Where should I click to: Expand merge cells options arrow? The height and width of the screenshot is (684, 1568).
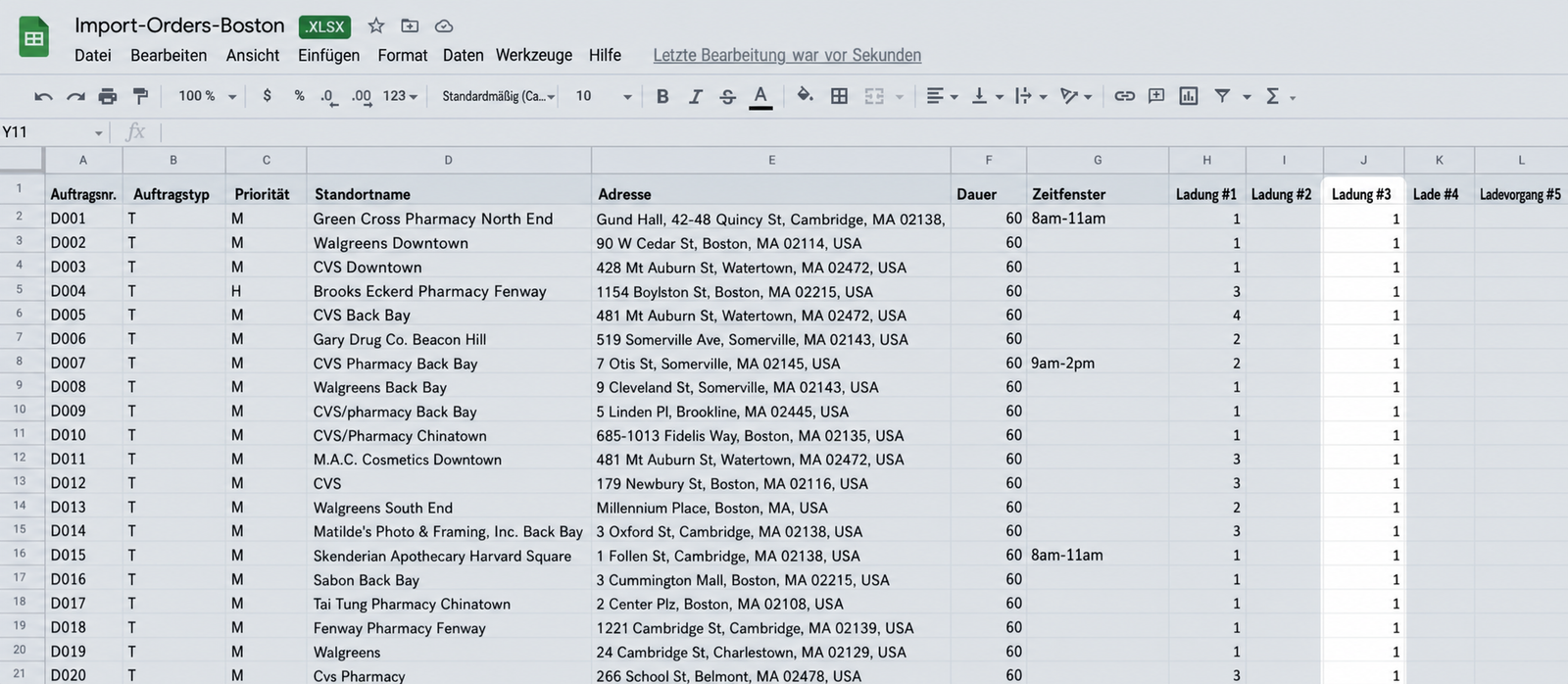899,97
